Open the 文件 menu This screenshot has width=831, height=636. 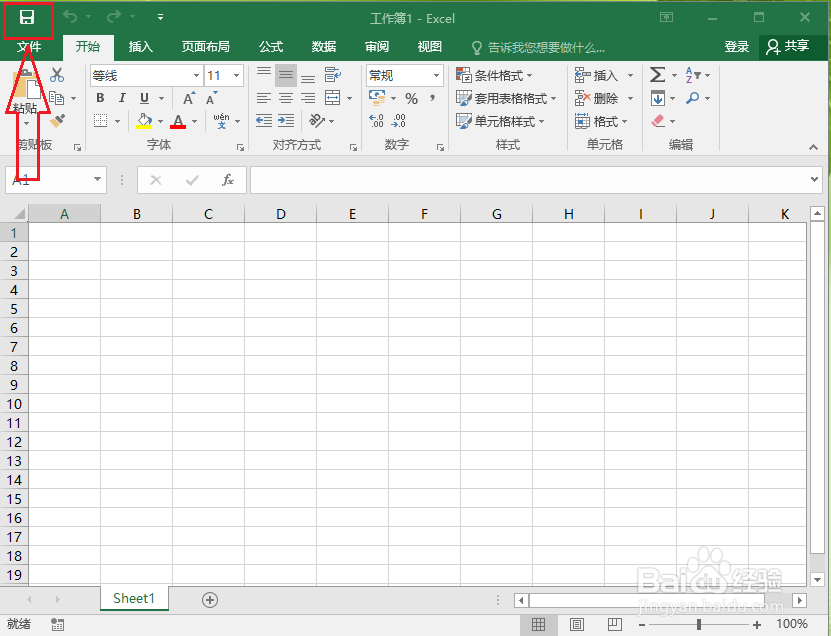[28, 46]
